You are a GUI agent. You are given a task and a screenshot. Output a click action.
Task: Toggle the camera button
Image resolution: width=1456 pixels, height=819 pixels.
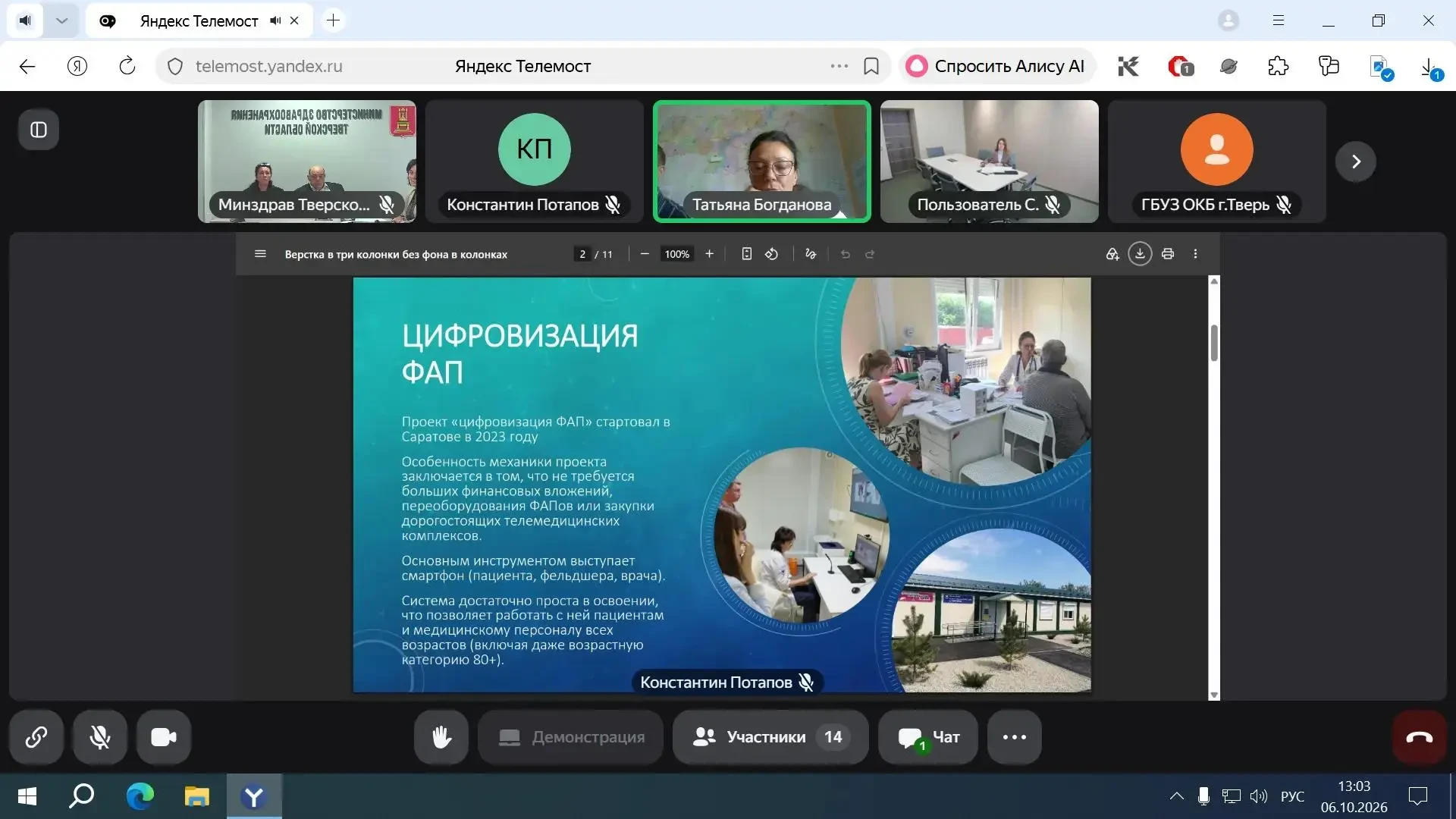164,737
